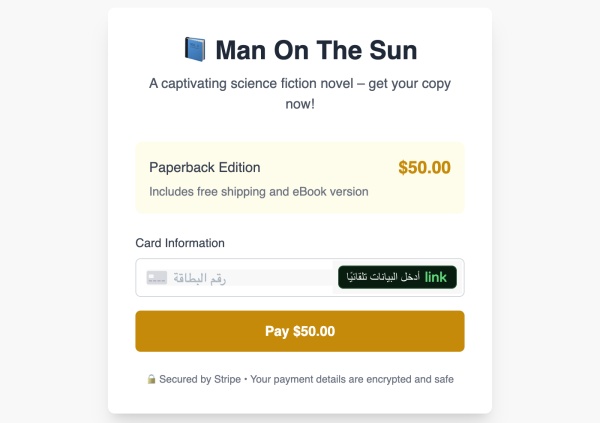Click the padlock icon near Stripe notice
Screen dimensions: 600x423
pos(151,379)
